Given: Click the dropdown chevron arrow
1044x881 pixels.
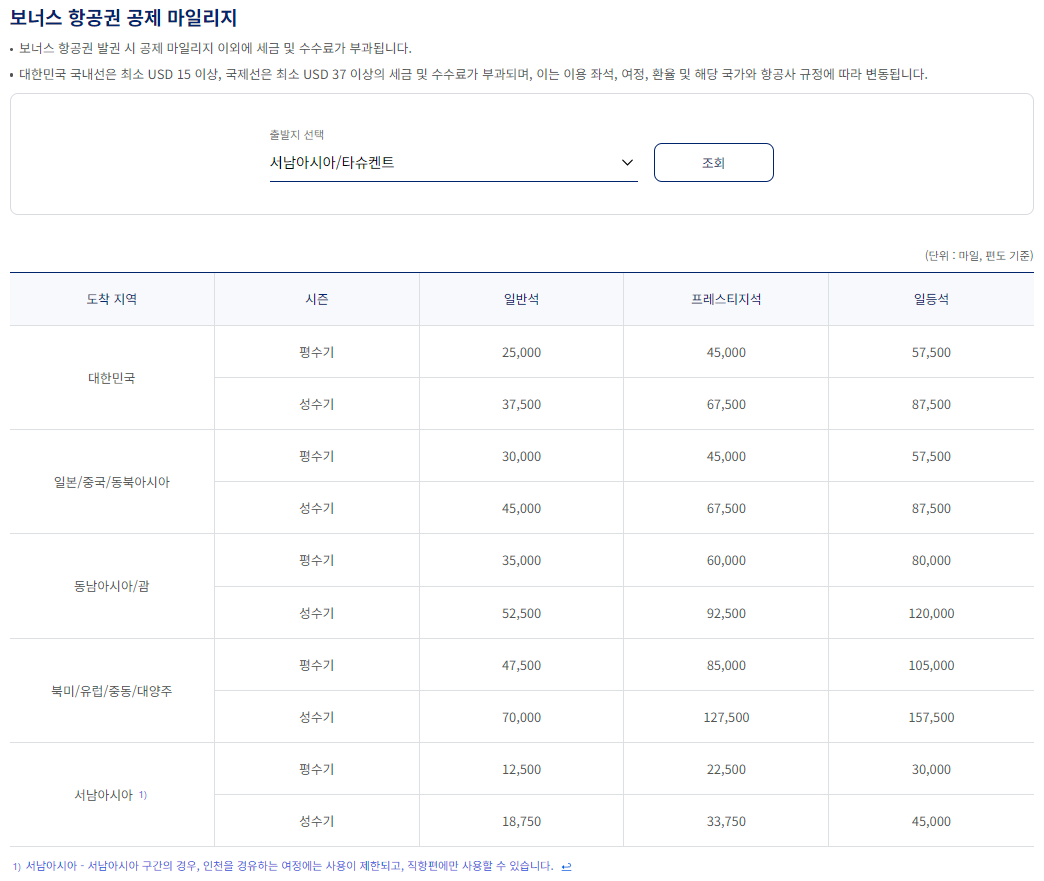Looking at the screenshot, I should 628,162.
